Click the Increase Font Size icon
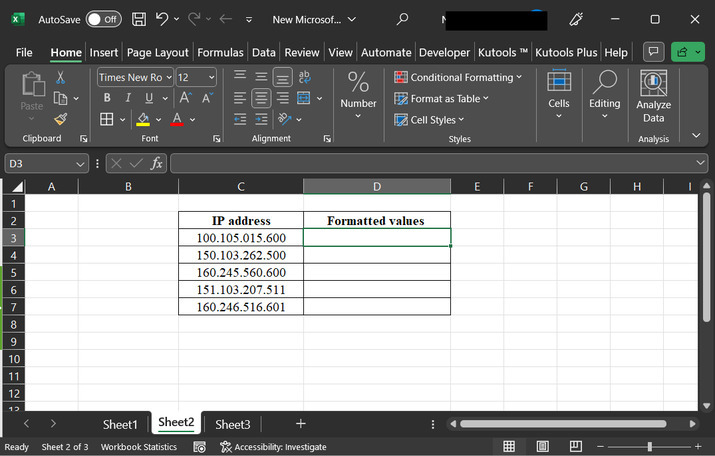The height and width of the screenshot is (456, 715). coord(185,98)
